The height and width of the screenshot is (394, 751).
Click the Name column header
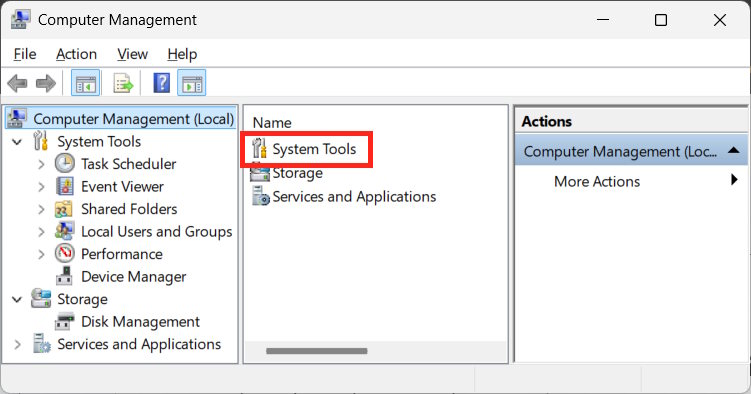click(x=272, y=123)
